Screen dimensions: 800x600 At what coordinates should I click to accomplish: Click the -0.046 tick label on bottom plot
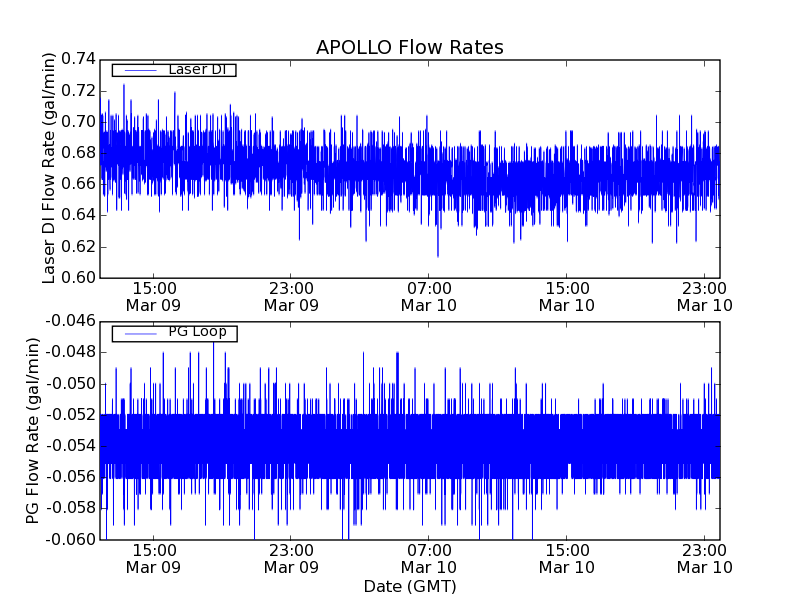point(70,321)
